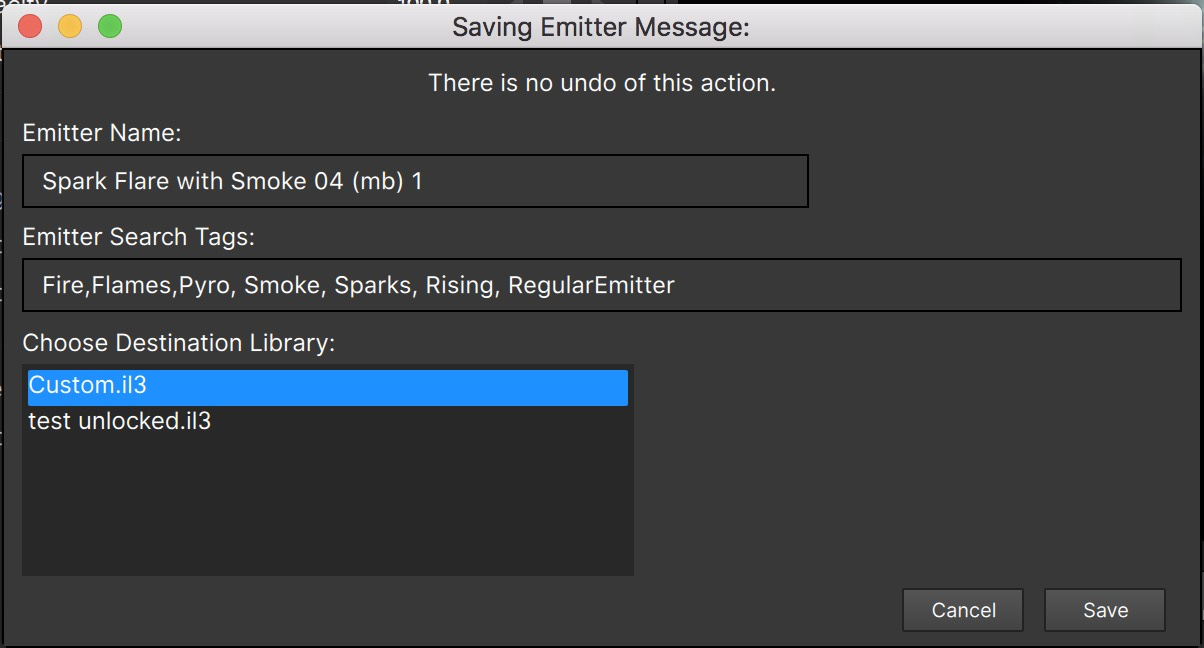The height and width of the screenshot is (648, 1204).
Task: Click the word RegularEmitter in search tags
Action: 591,286
